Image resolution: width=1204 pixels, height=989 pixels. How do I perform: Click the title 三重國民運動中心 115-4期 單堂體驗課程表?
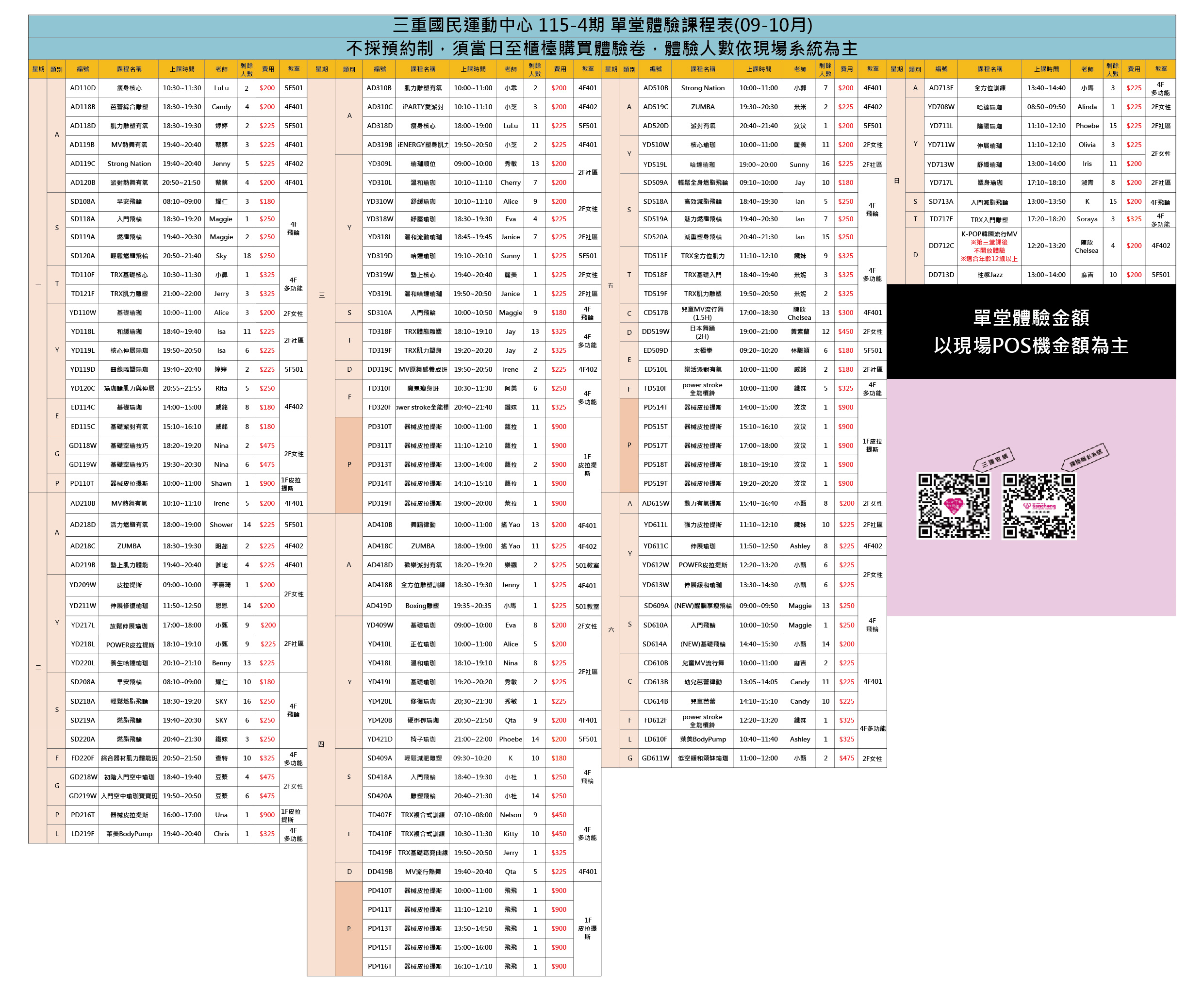[602, 25]
